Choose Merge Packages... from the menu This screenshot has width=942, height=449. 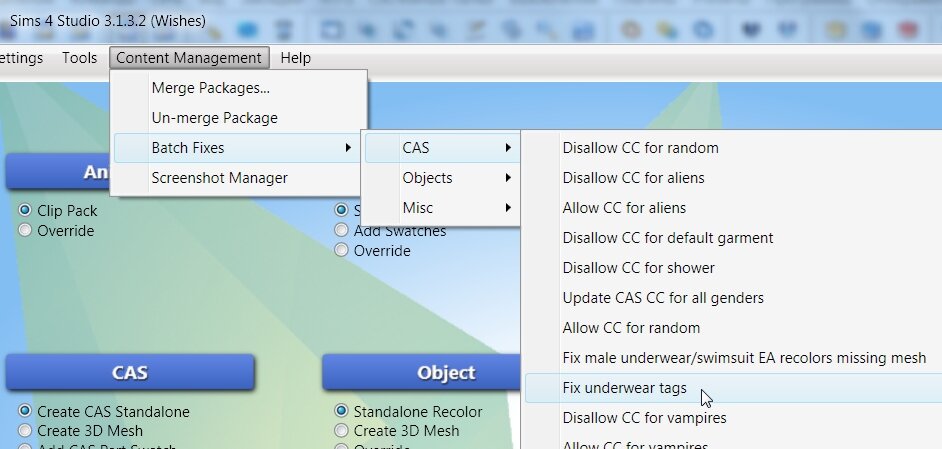(x=240, y=88)
